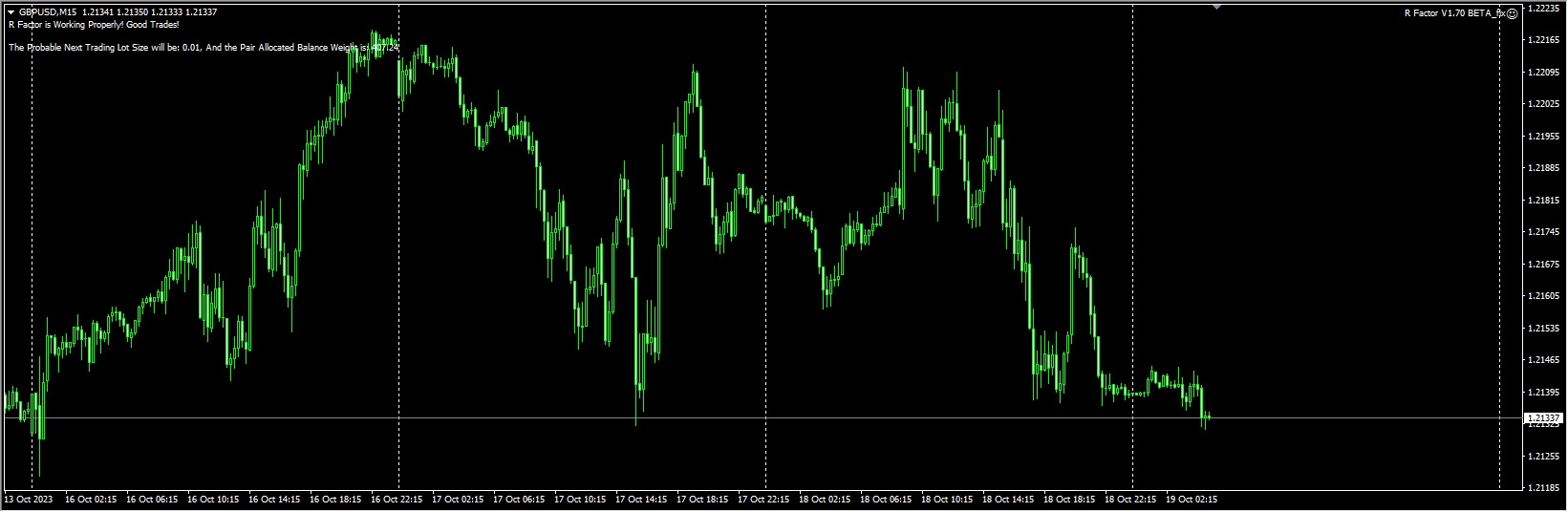
Task: Click the smiley face Expert Advisor icon
Action: (1512, 13)
